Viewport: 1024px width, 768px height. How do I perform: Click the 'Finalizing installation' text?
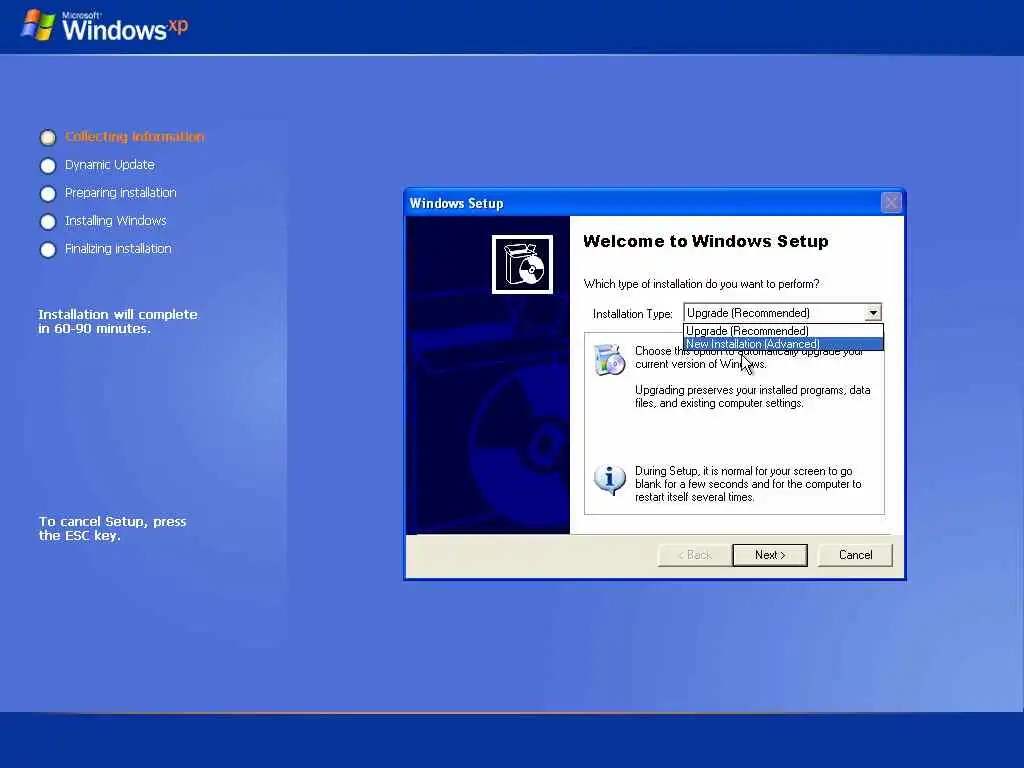pos(118,249)
